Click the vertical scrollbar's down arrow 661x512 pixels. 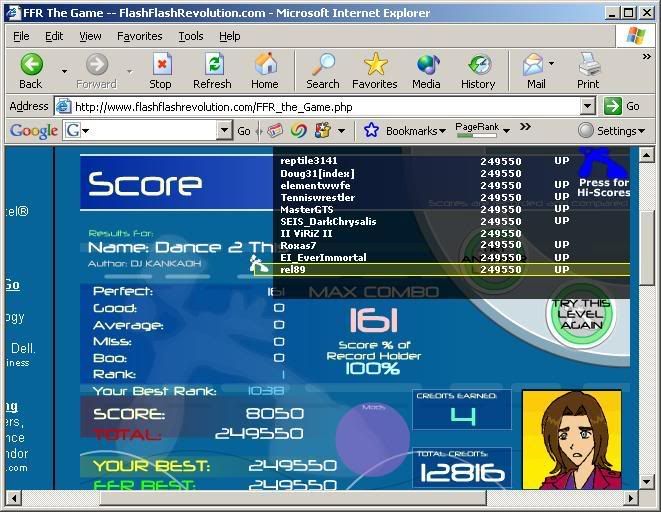(x=648, y=480)
